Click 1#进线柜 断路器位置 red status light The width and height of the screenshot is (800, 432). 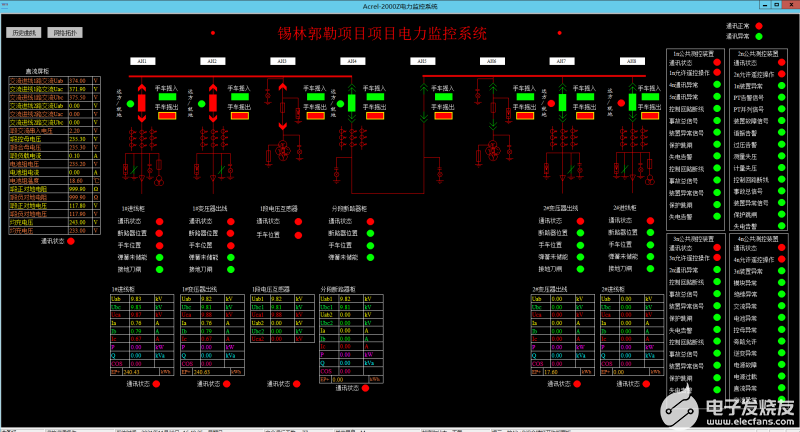[160, 233]
